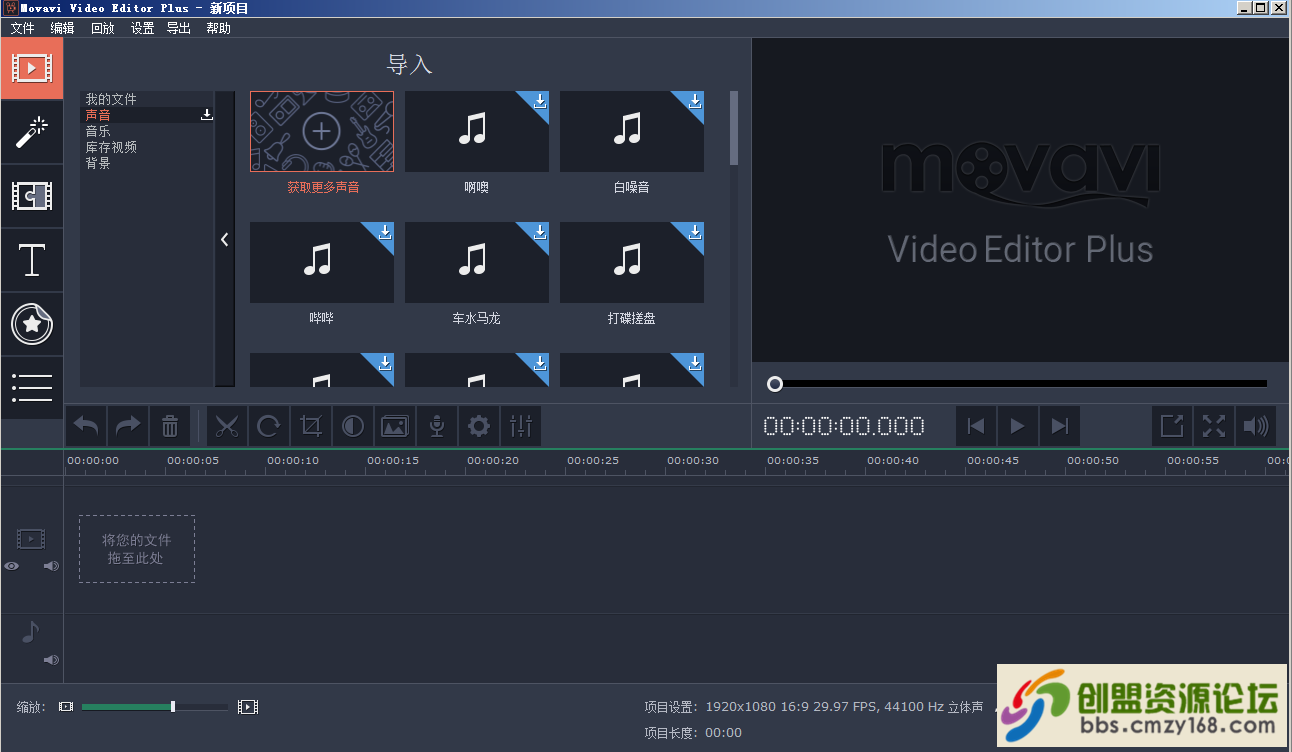The image size is (1292, 752).
Task: Play the preview video
Action: coord(1018,426)
